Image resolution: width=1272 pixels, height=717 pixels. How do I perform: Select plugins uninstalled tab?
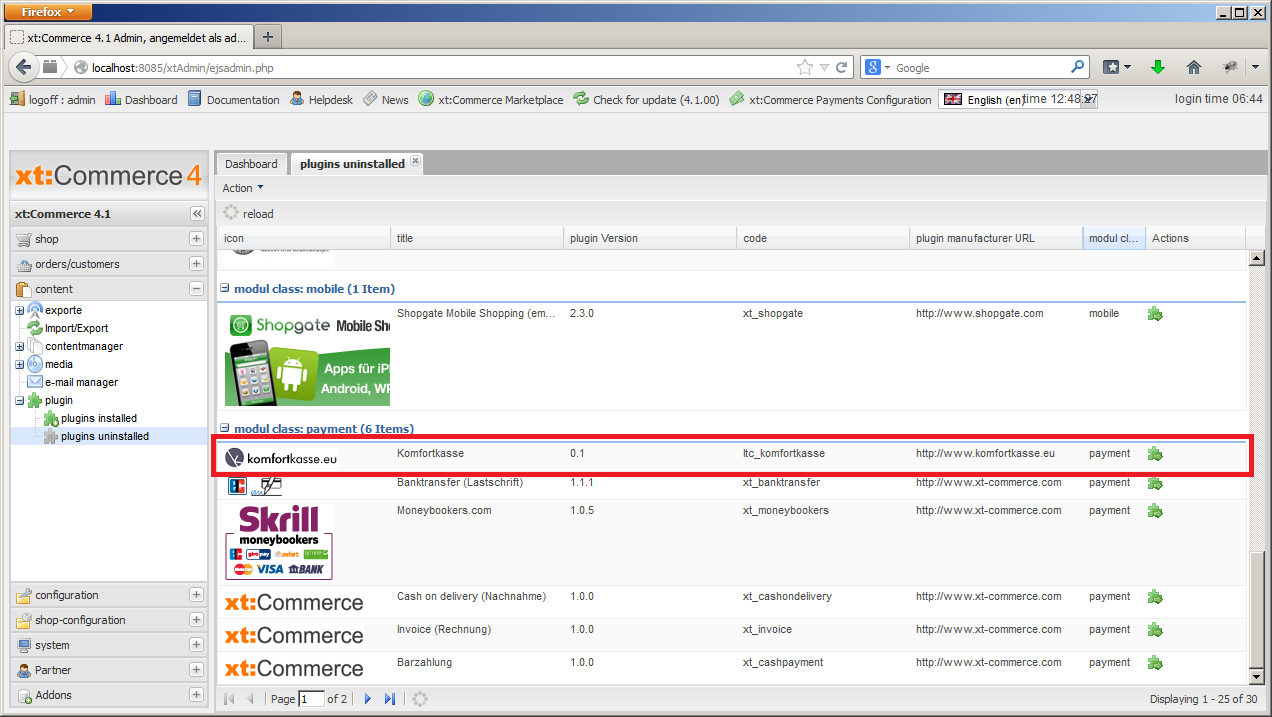tap(352, 164)
